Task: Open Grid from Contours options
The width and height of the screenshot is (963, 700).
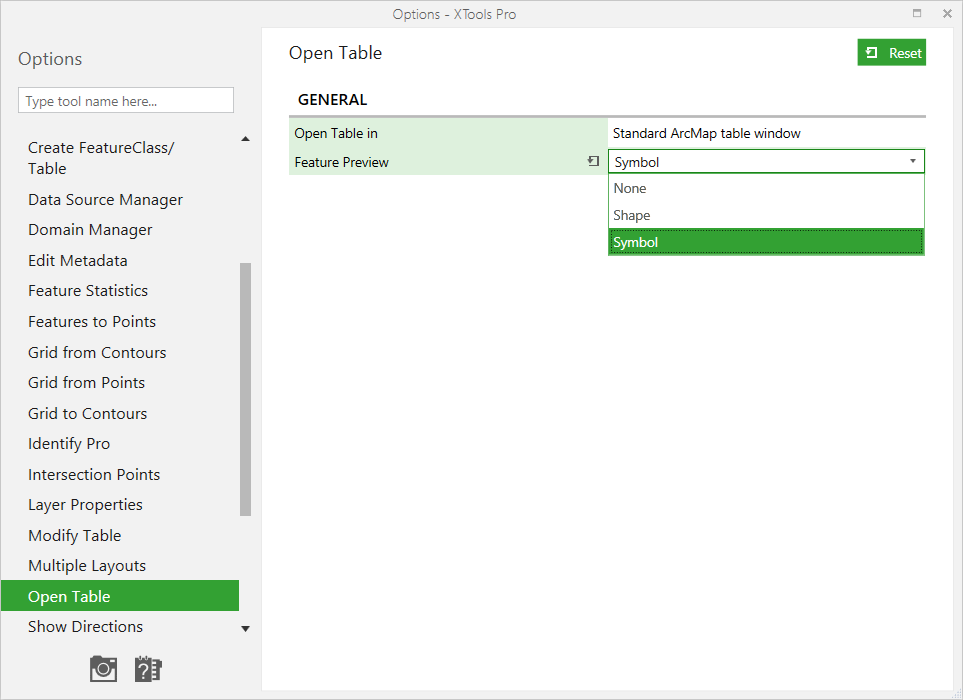Action: (97, 352)
